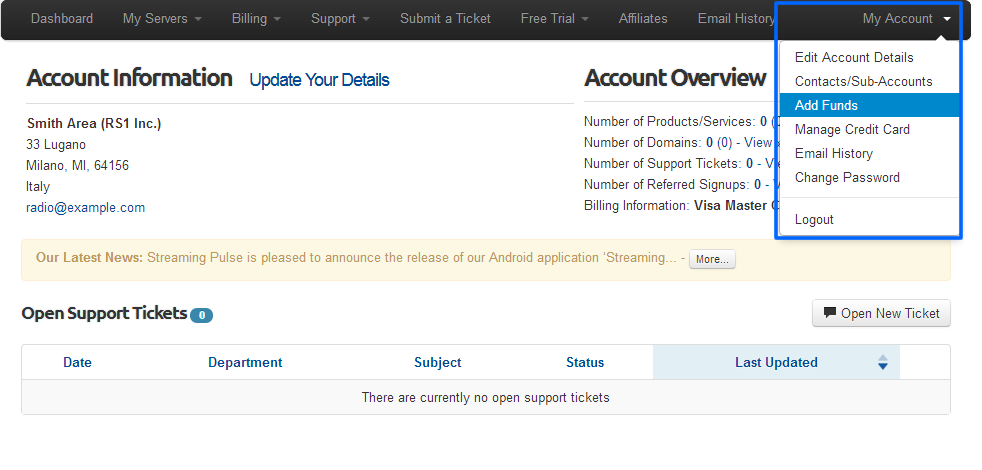Click the Smith Area (RS1 Inc.) name
The width and height of the screenshot is (982, 470).
click(x=94, y=123)
